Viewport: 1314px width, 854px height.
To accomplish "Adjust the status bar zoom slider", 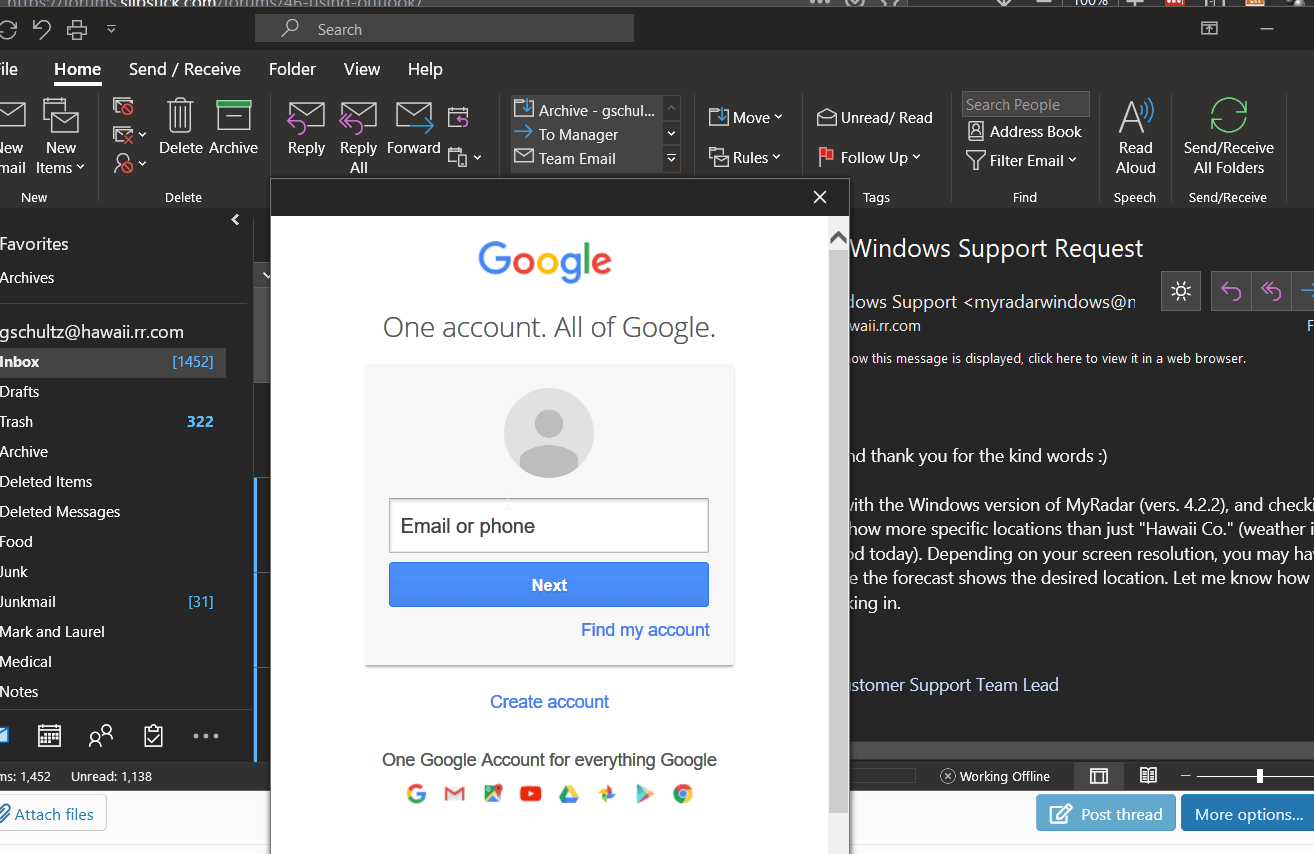I will 1259,776.
